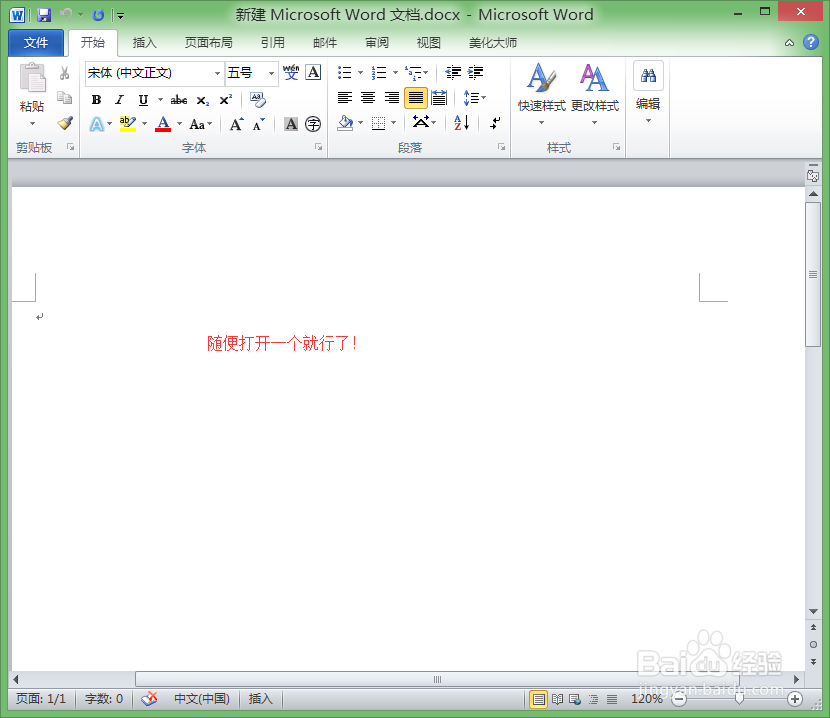This screenshot has height=718, width=830.
Task: Click the Cut scissors icon
Action: 65,73
